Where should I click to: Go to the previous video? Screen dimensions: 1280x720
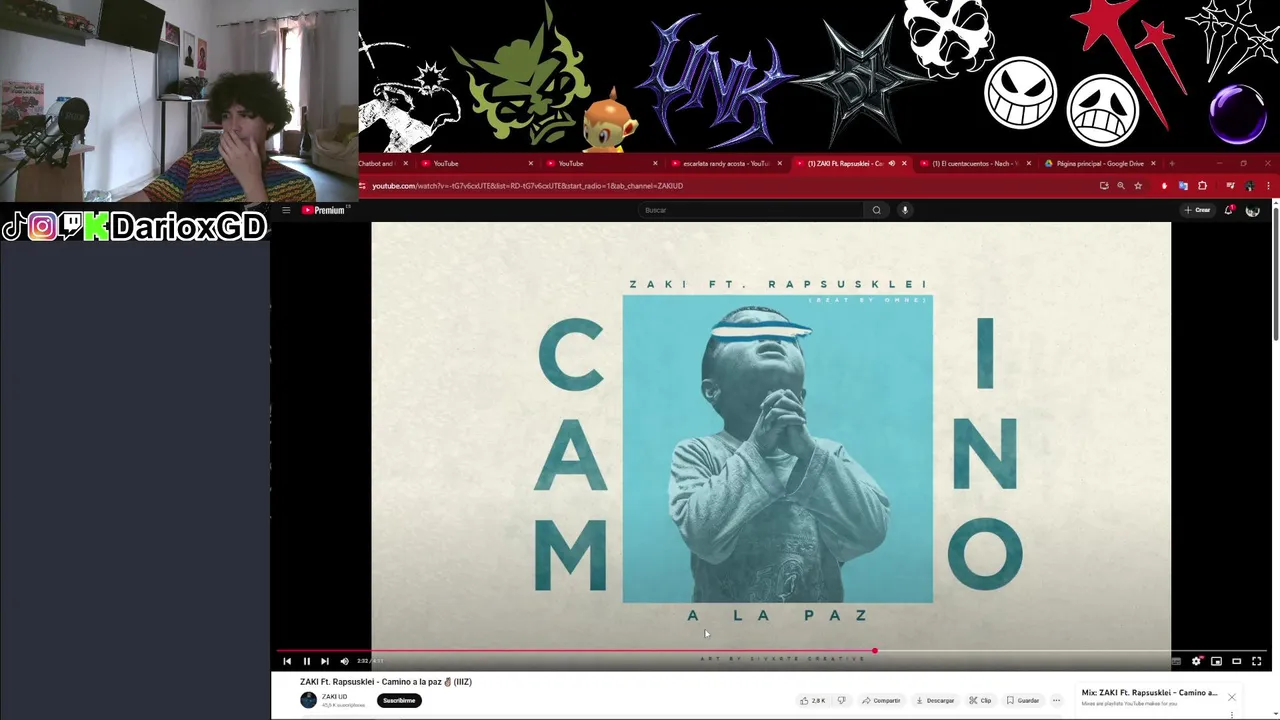tap(287, 661)
